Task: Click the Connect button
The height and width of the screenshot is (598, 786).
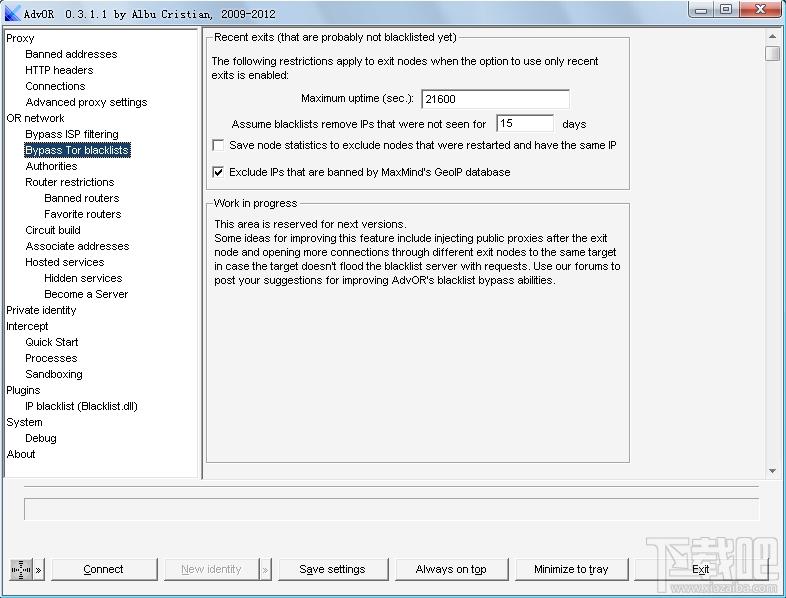Action: point(104,569)
